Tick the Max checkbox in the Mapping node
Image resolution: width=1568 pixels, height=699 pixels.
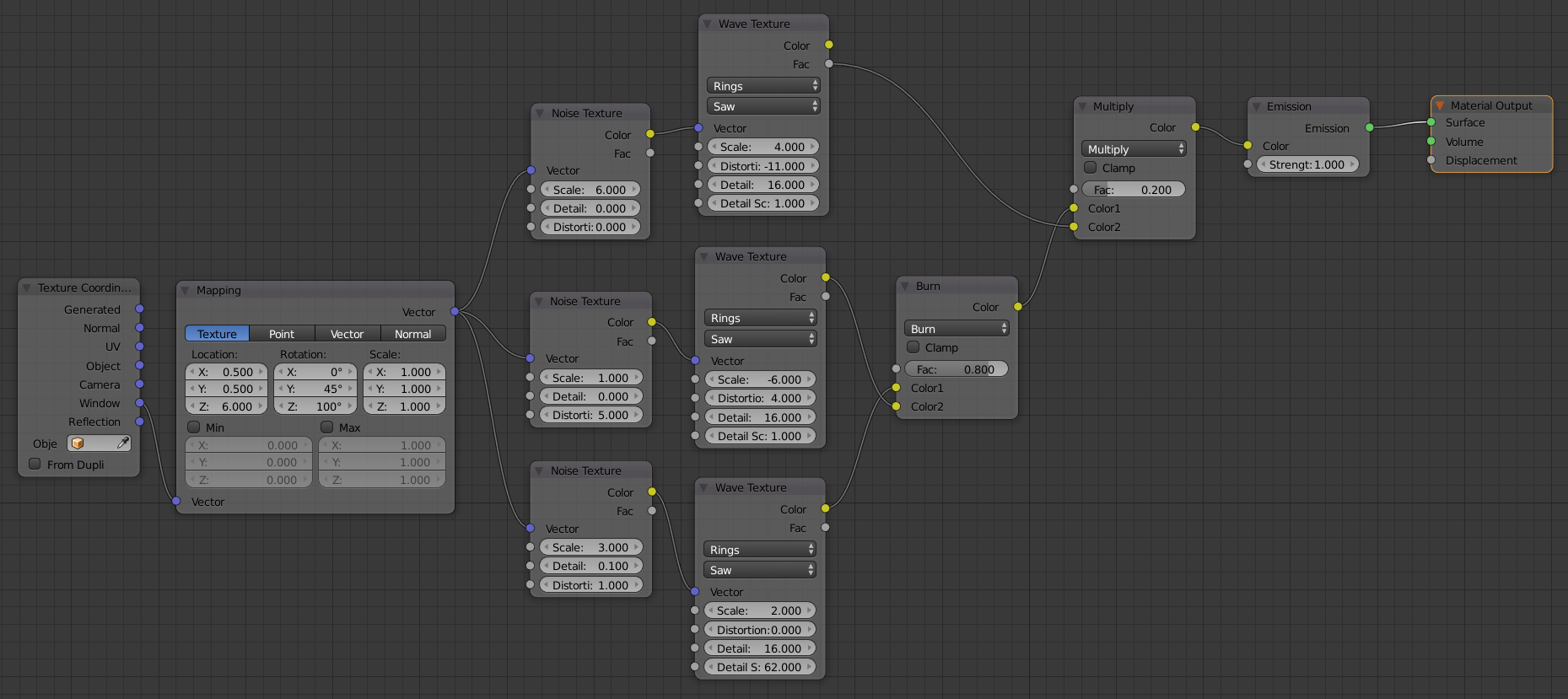pos(327,427)
